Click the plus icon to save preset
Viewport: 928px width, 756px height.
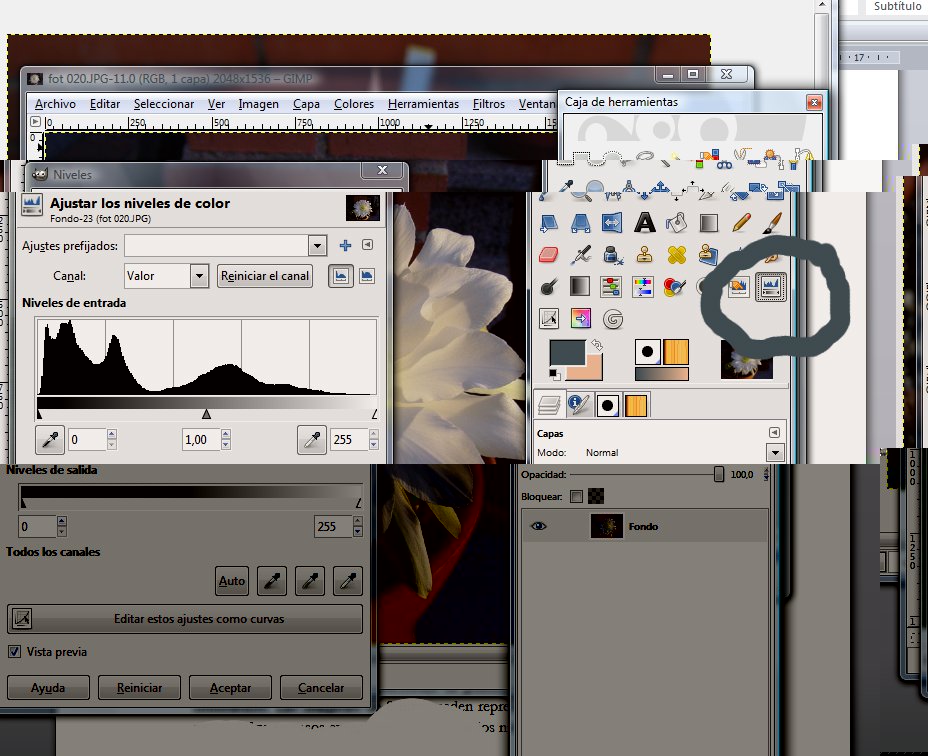click(345, 245)
